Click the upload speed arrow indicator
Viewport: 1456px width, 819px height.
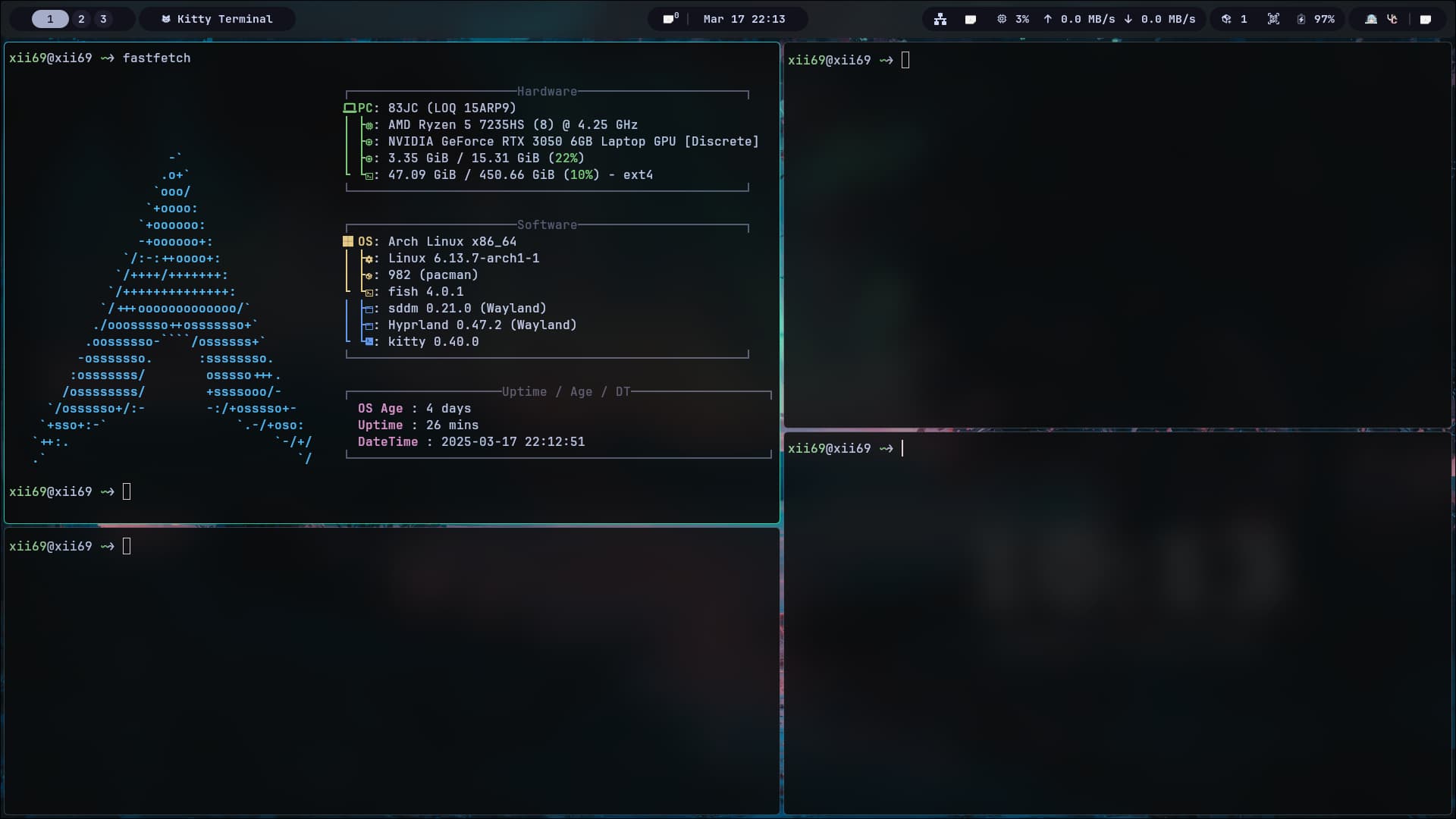click(x=1048, y=19)
